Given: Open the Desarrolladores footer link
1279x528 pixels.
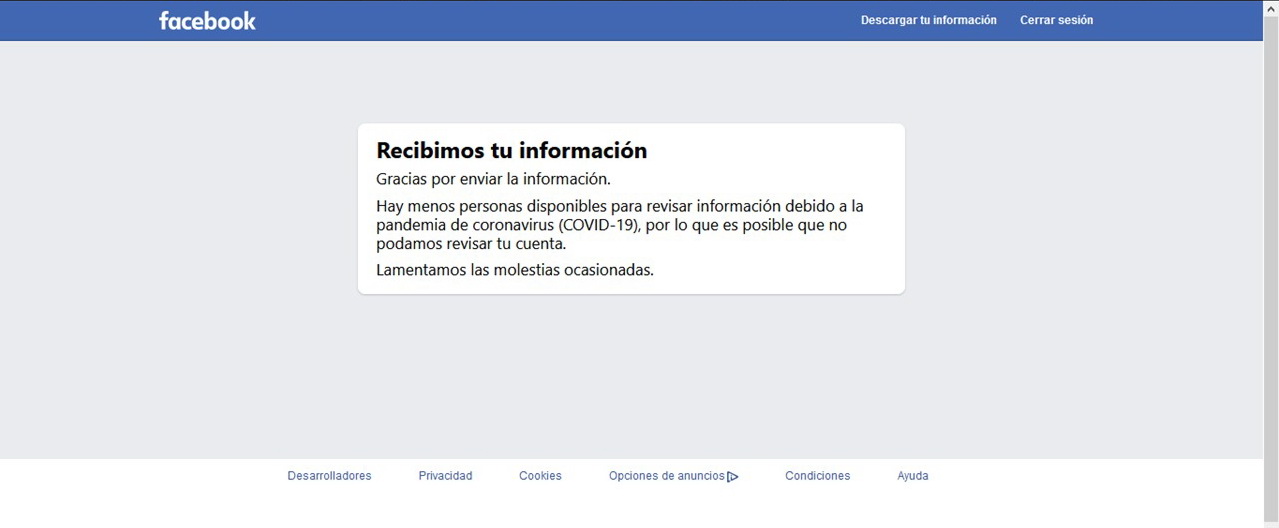Looking at the screenshot, I should [329, 476].
